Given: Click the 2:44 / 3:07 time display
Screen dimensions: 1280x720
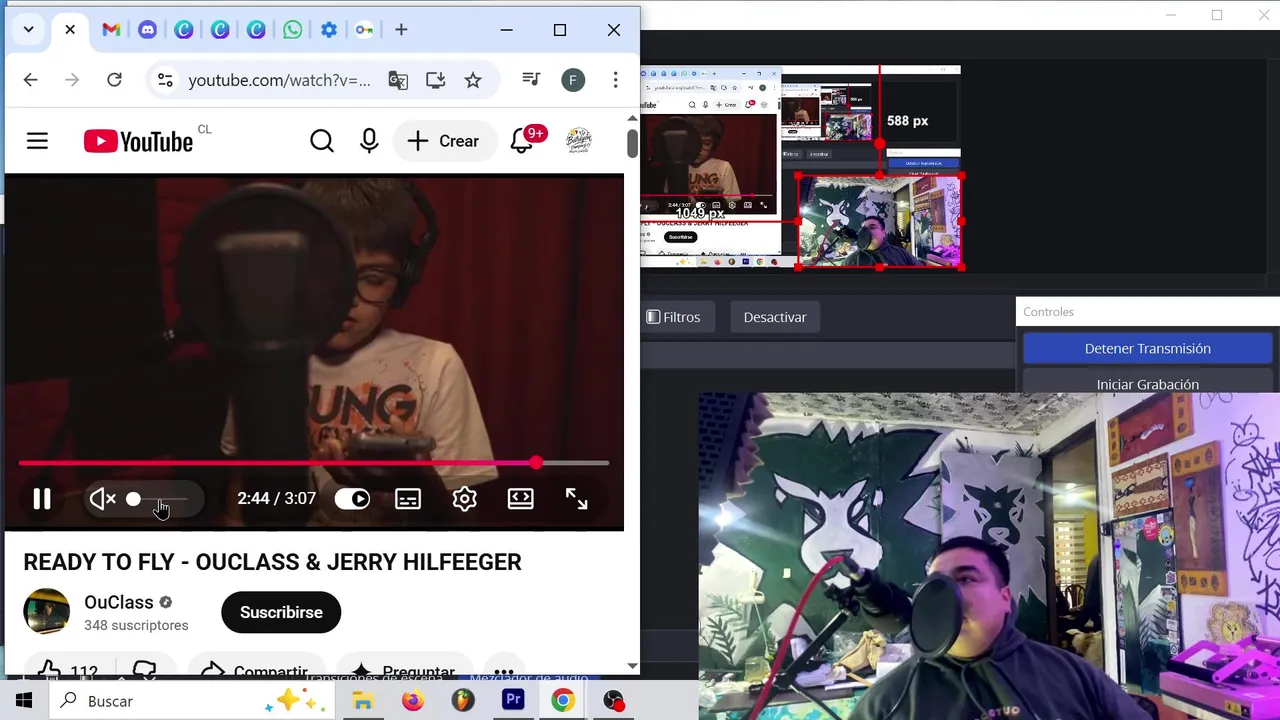Looking at the screenshot, I should pyautogui.click(x=276, y=499).
